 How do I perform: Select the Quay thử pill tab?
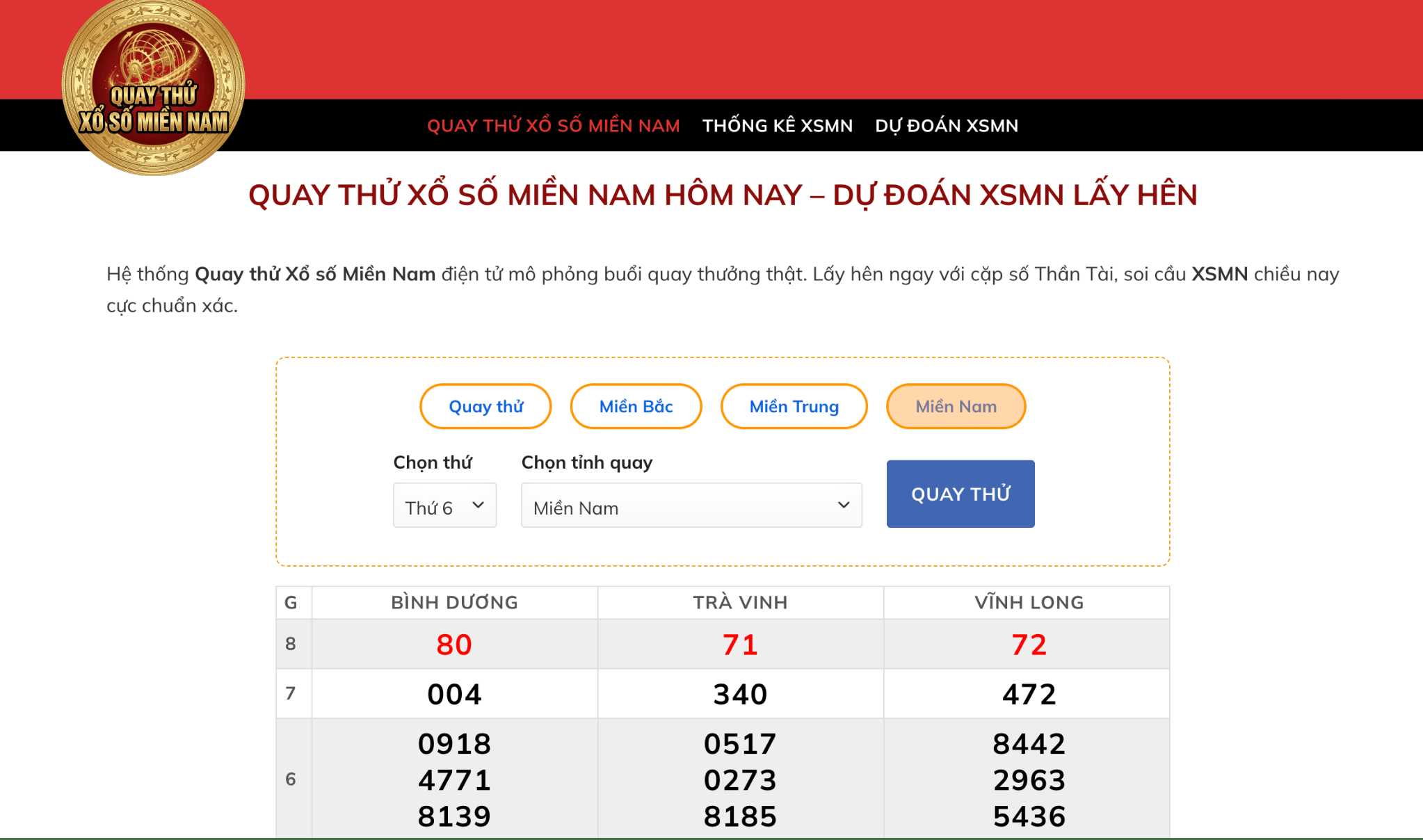[485, 407]
